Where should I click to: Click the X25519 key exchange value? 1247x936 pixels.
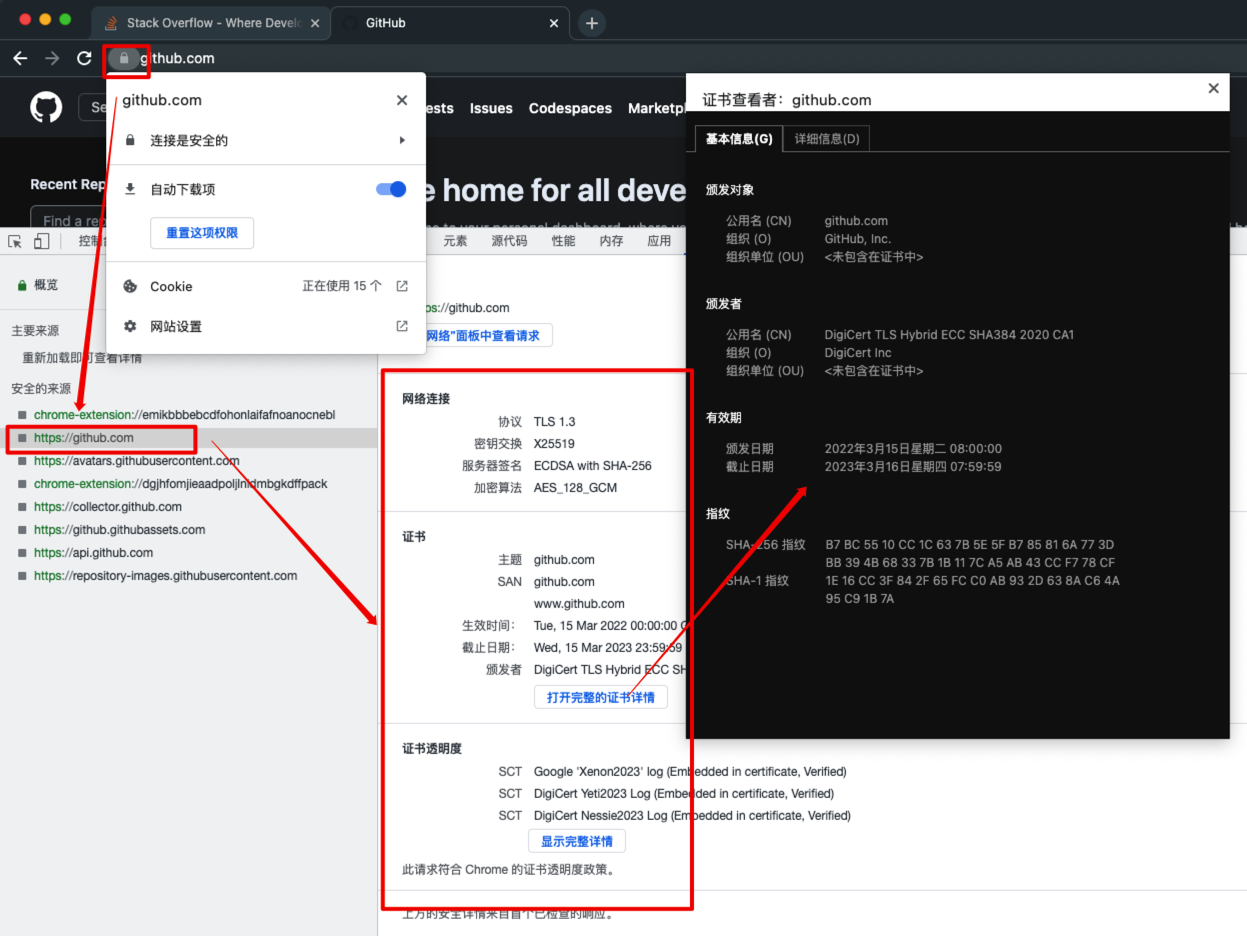click(554, 444)
